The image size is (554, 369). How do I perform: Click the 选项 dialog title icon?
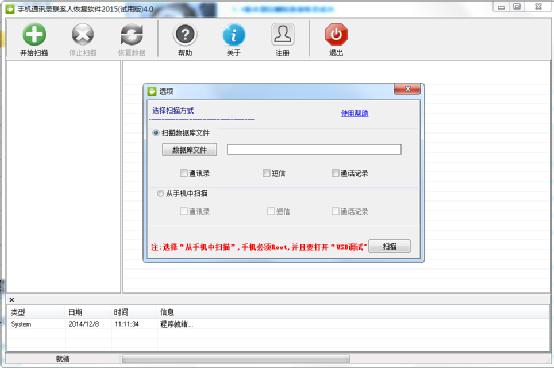point(152,91)
